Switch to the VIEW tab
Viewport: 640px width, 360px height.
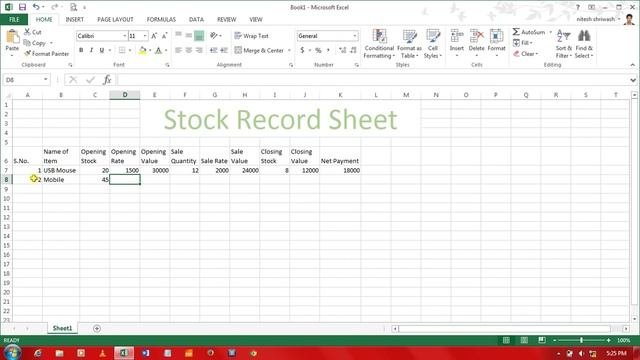click(x=256, y=20)
